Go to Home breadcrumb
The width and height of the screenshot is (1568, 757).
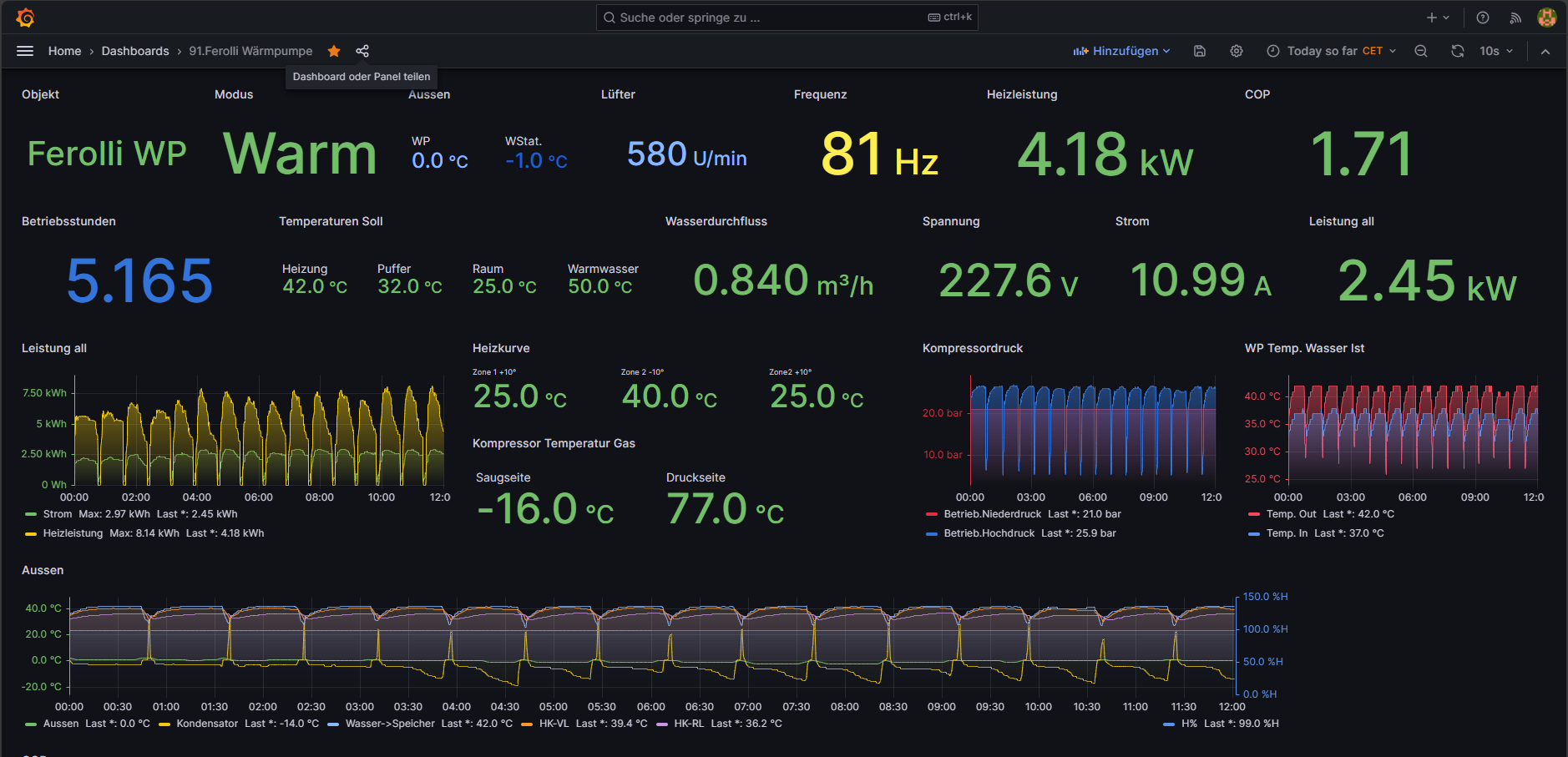[64, 51]
